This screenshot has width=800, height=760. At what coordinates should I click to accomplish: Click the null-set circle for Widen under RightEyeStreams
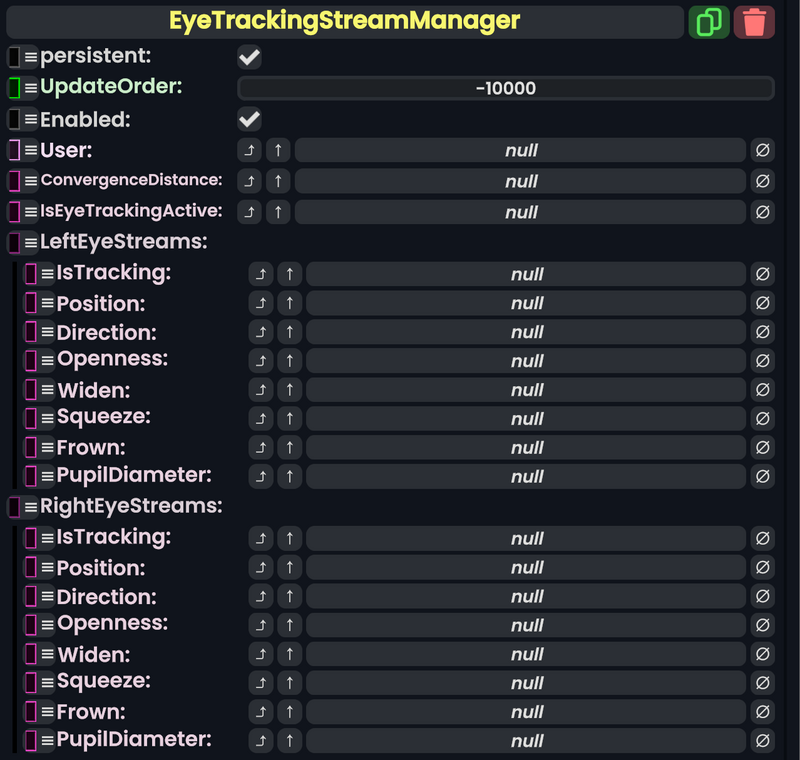point(763,653)
